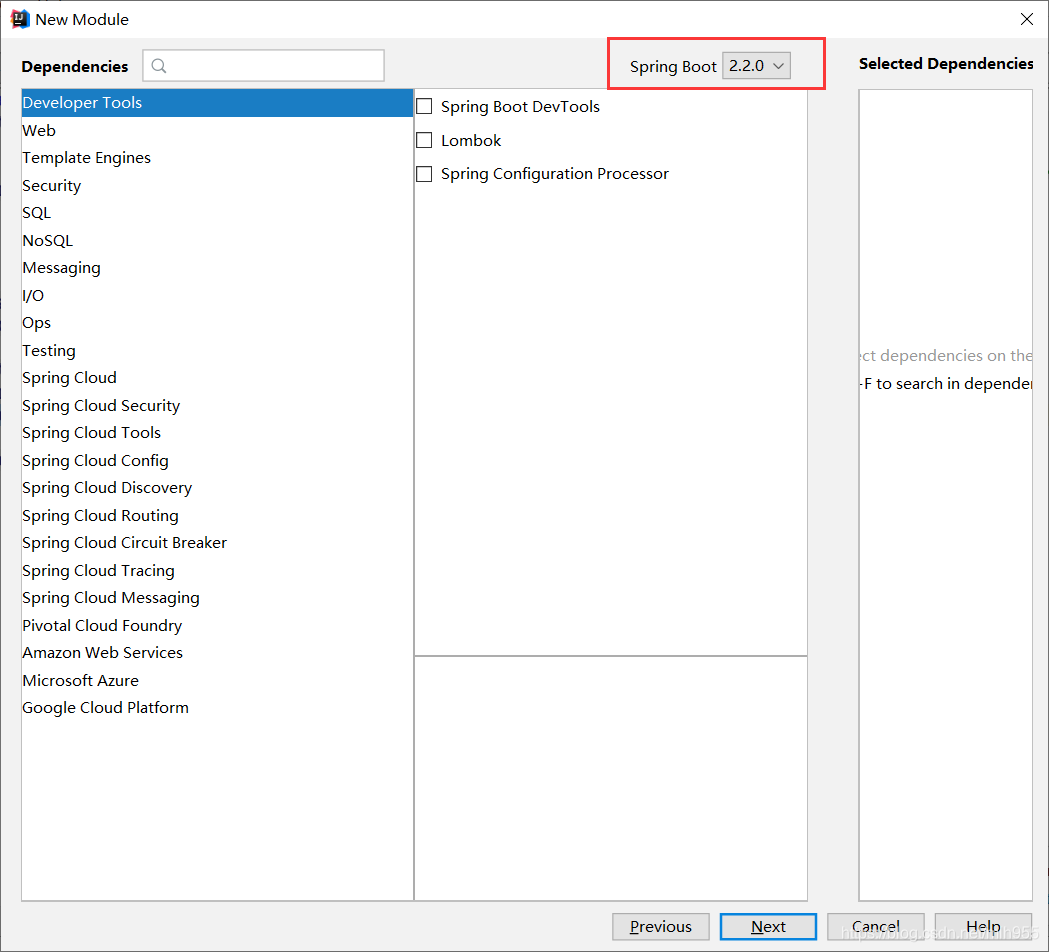Click Spring Configuration Processor label
The image size is (1049, 952).
(x=555, y=174)
